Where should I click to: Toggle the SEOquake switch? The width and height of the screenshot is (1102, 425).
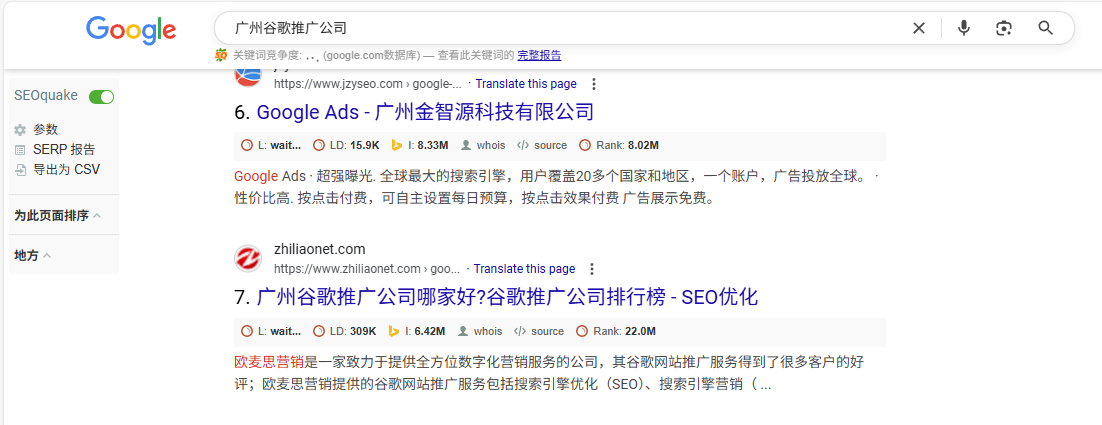tap(101, 97)
